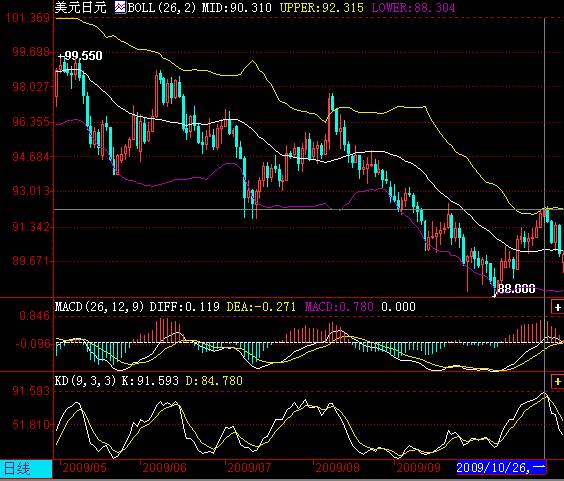The height and width of the screenshot is (481, 564).
Task: Click the 99.550 high price marker
Action: 80,56
